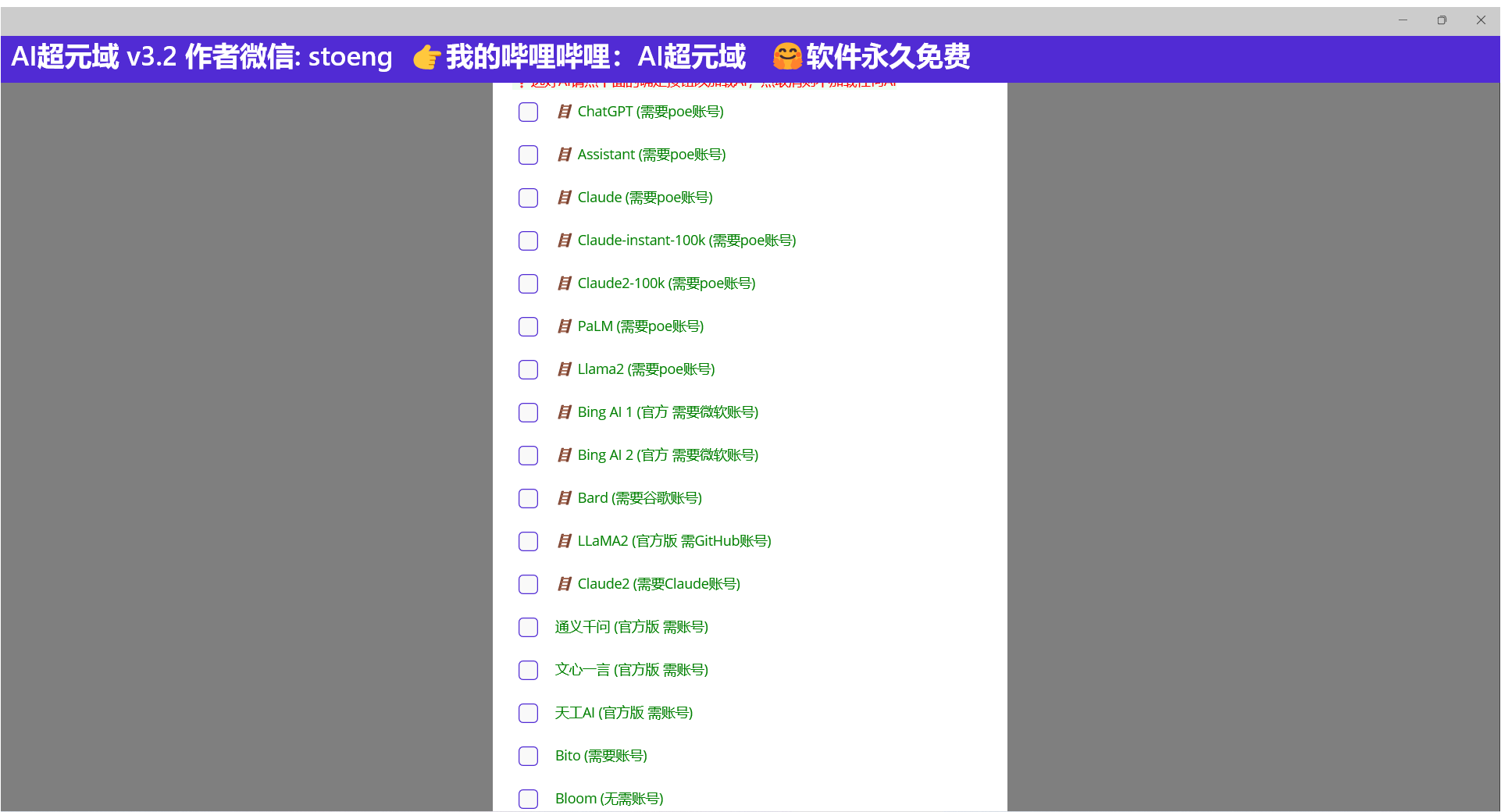The width and height of the screenshot is (1501, 812).
Task: Click the ladder icon next to Claude
Action: (564, 198)
